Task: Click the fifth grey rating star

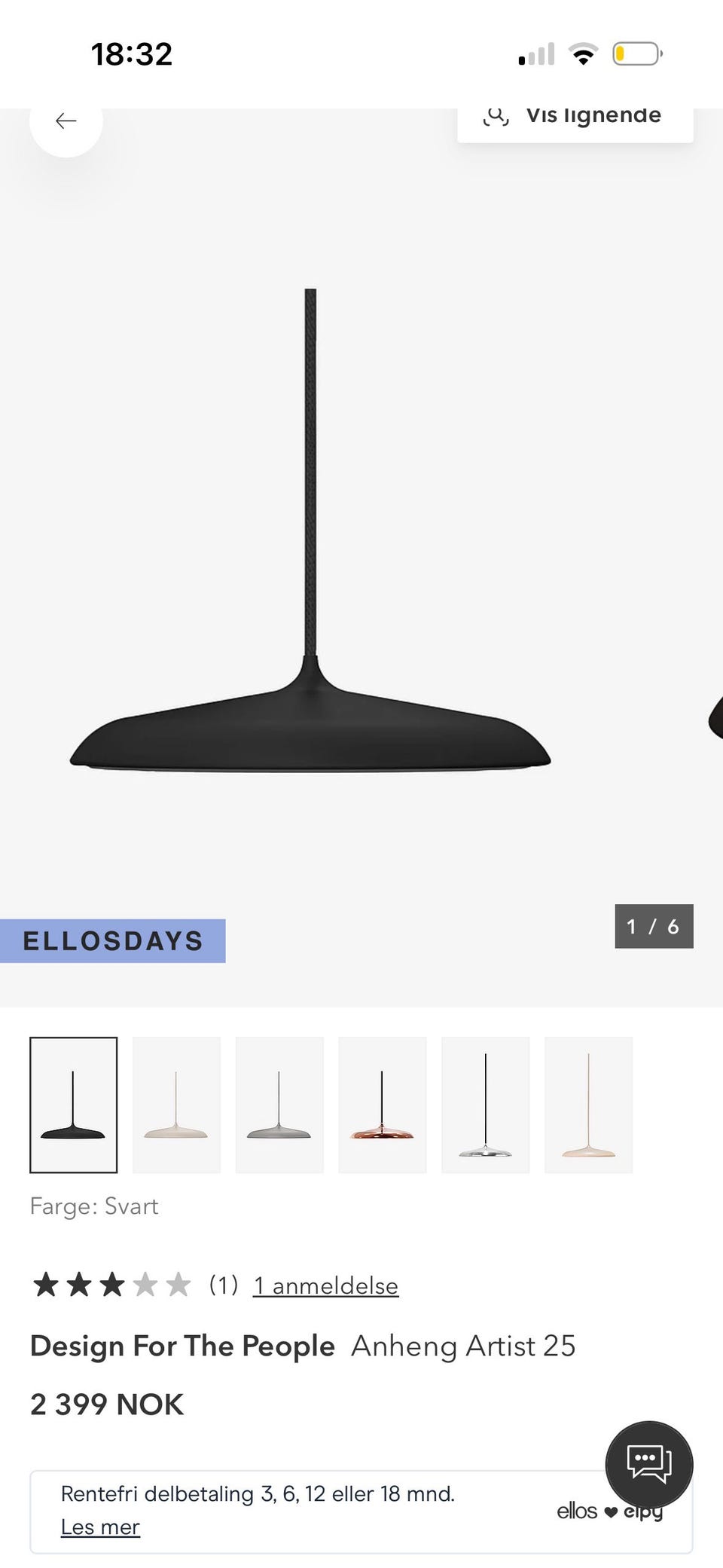Action: [x=178, y=1285]
